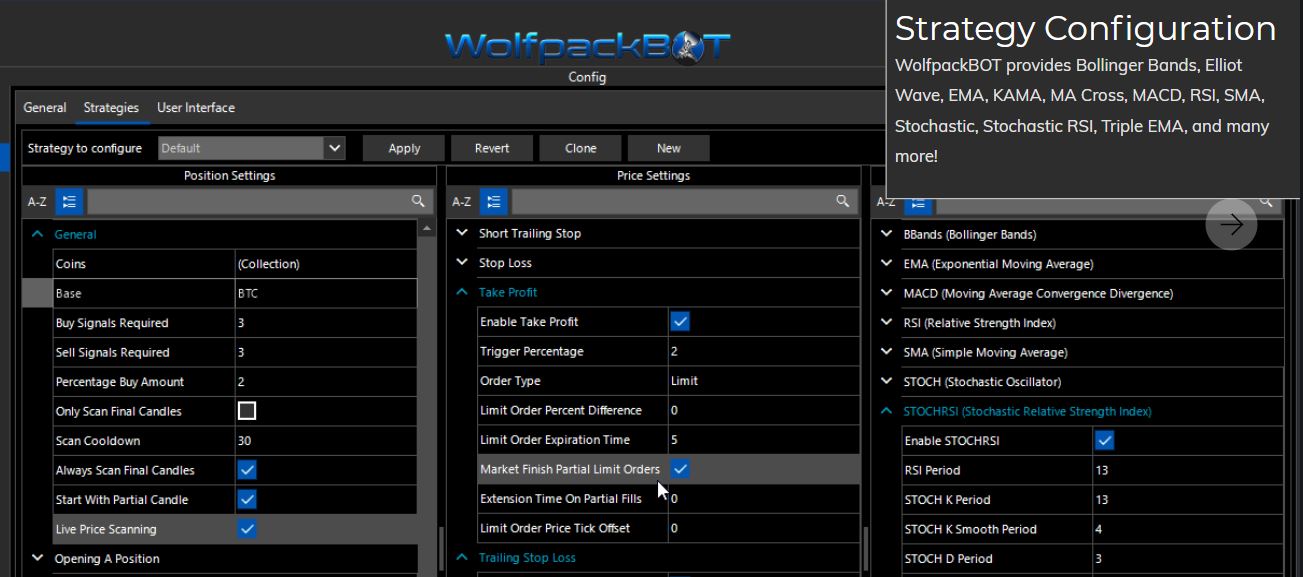Click Trigger Percentage value field
The image size is (1303, 577).
tap(764, 351)
